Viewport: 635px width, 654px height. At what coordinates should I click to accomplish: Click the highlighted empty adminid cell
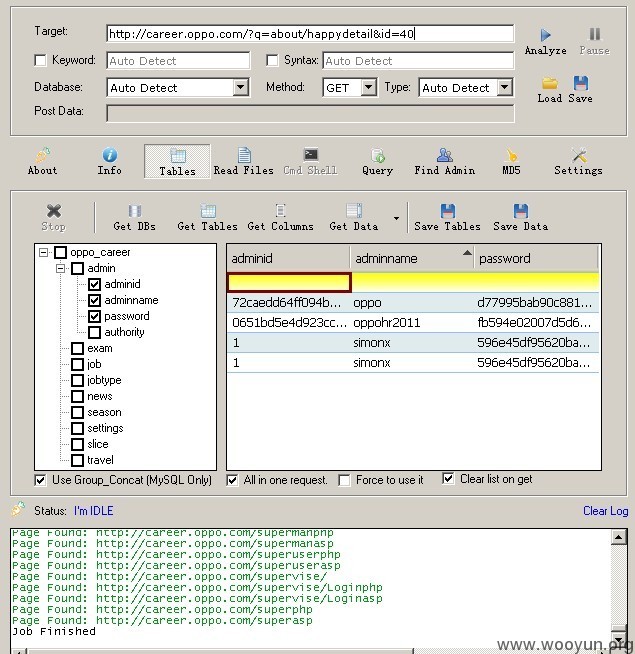click(289, 282)
